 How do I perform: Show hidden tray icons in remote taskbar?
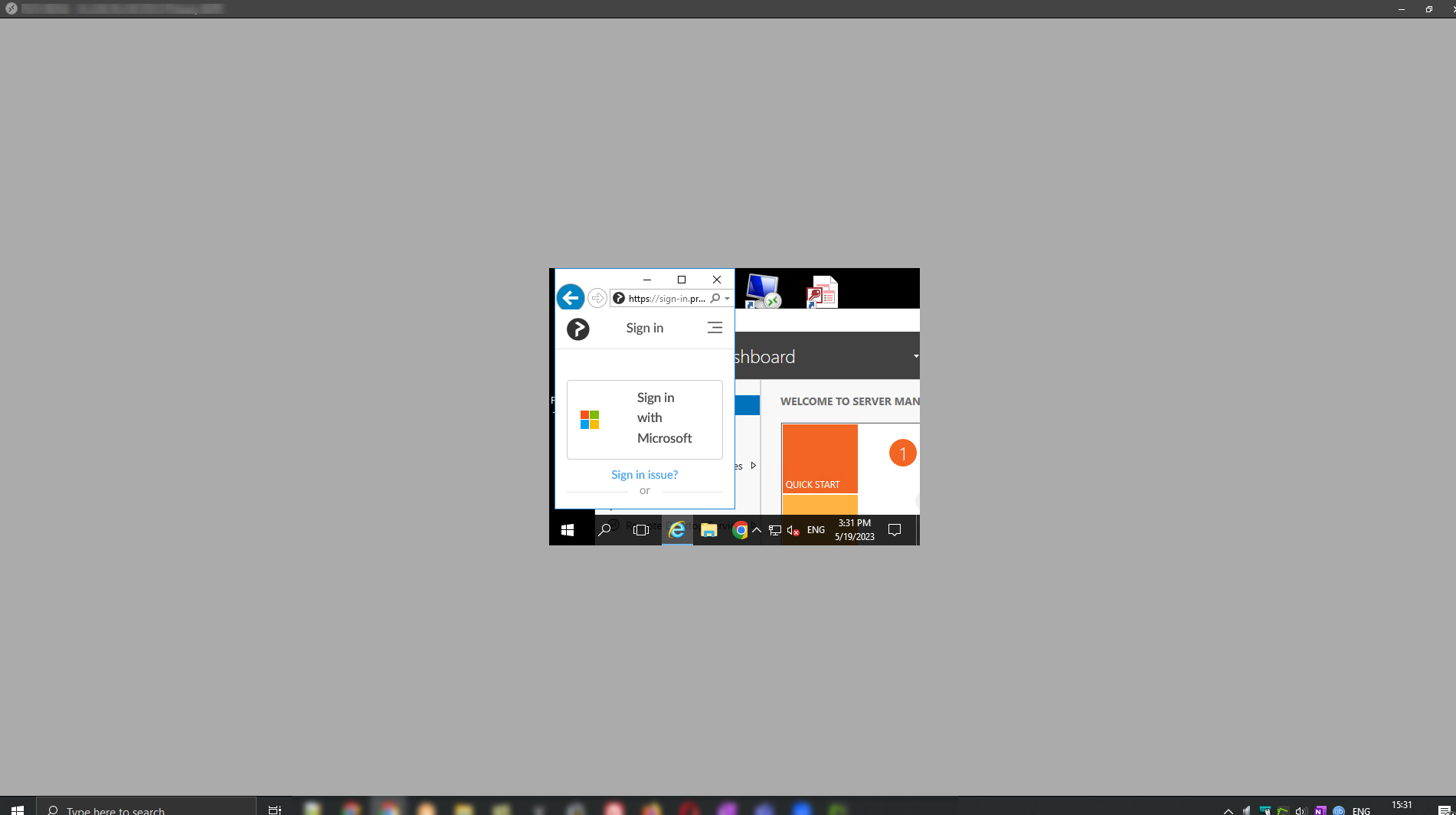(x=757, y=530)
